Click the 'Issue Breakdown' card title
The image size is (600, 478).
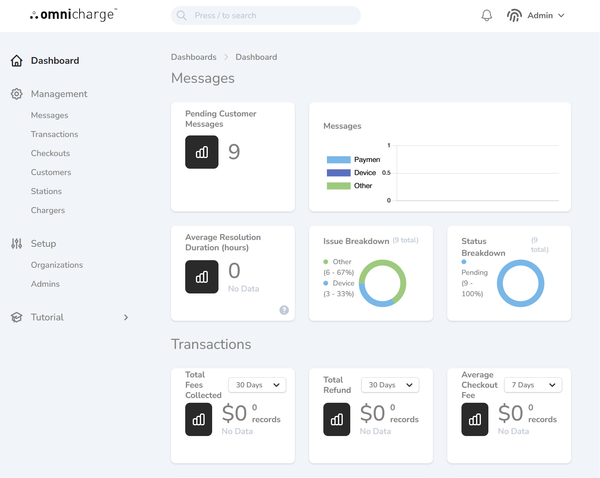tap(356, 241)
